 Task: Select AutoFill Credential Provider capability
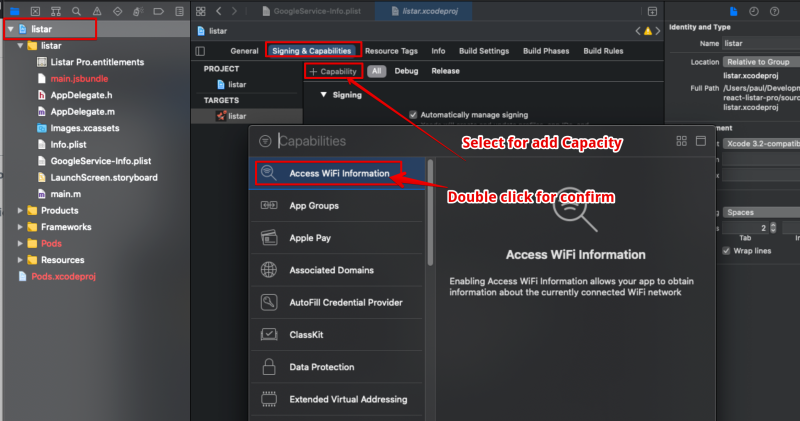(337, 303)
